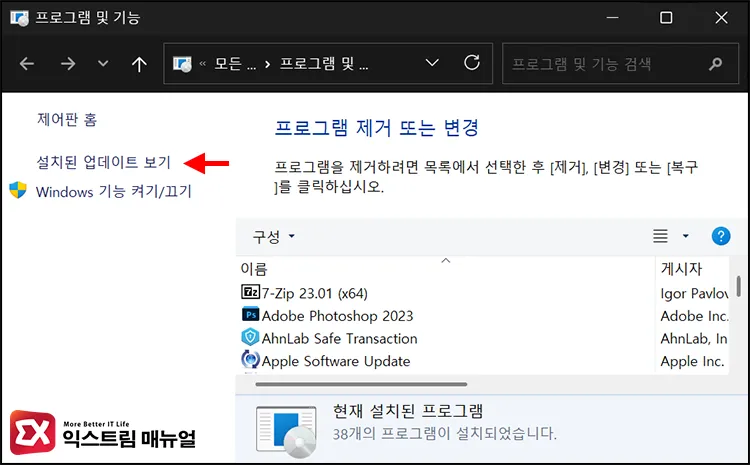Screen dimensions: 750x465
Task: Select Apple Software Update entry
Action: click(336, 361)
